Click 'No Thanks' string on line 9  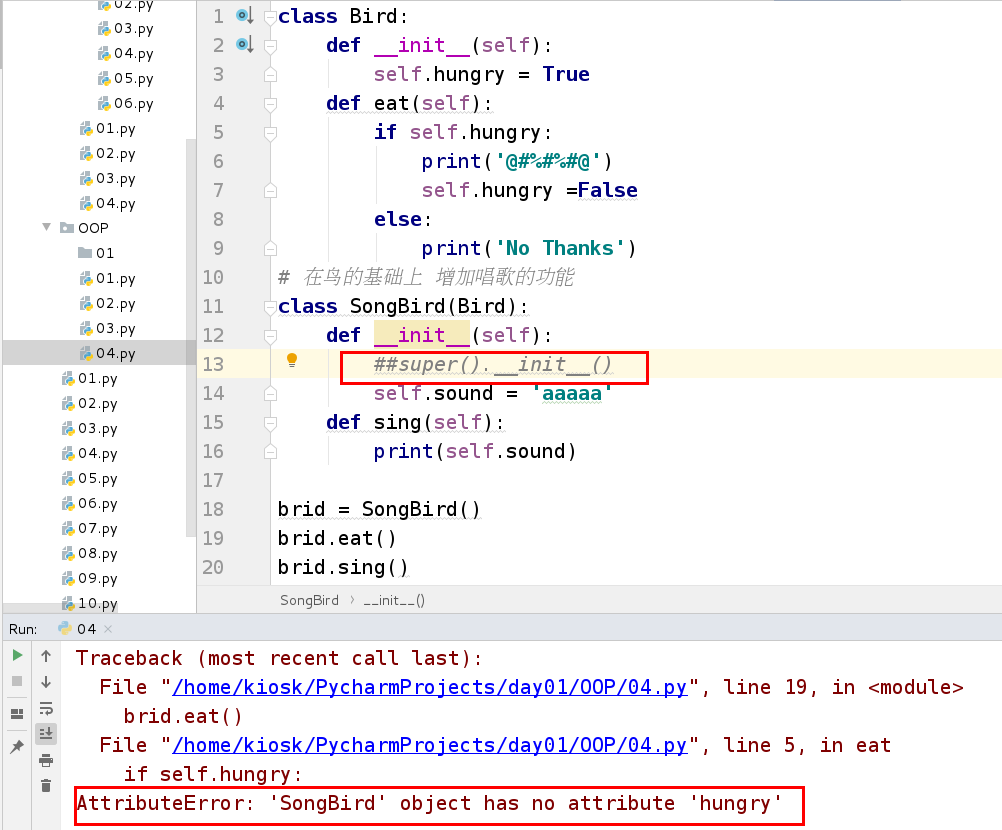(x=559, y=248)
